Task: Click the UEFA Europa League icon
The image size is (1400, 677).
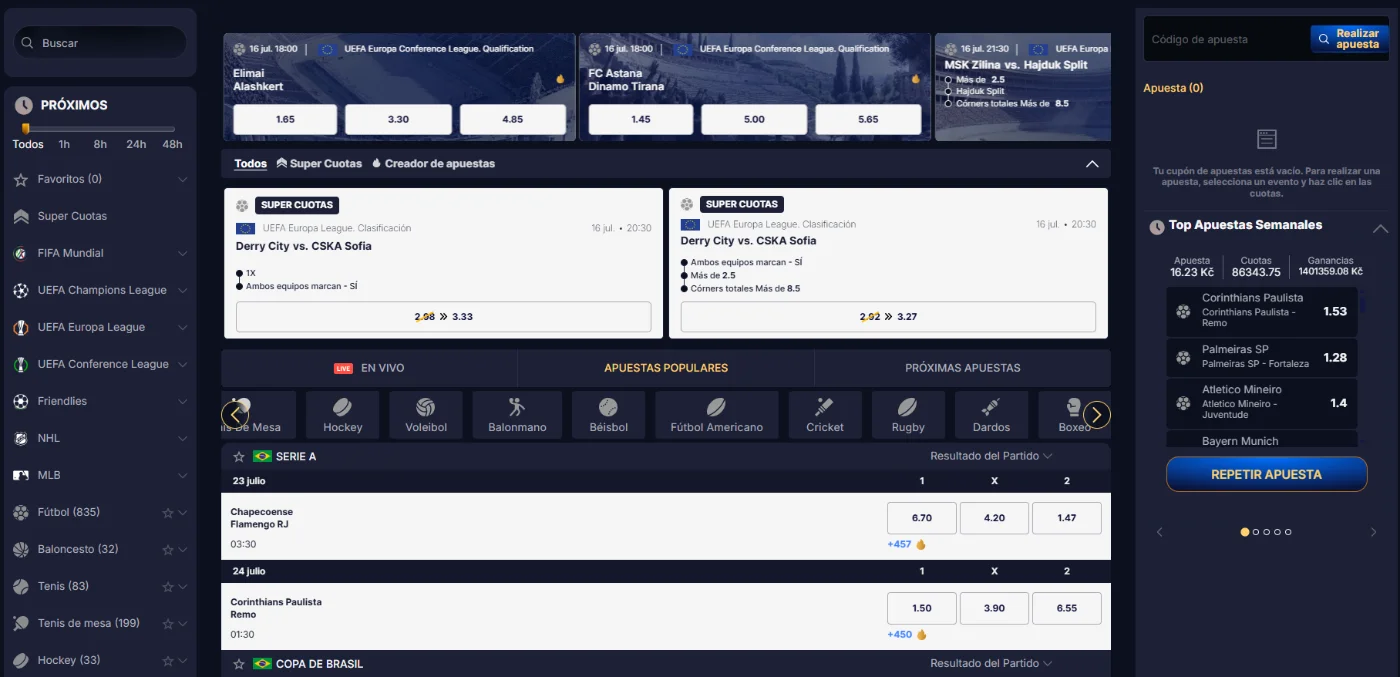Action: 21,327
